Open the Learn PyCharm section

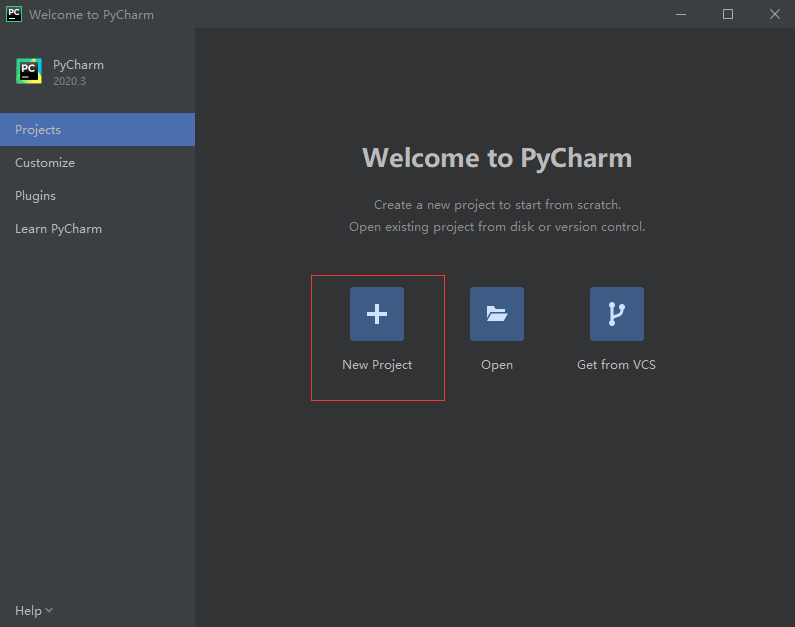pyautogui.click(x=97, y=229)
